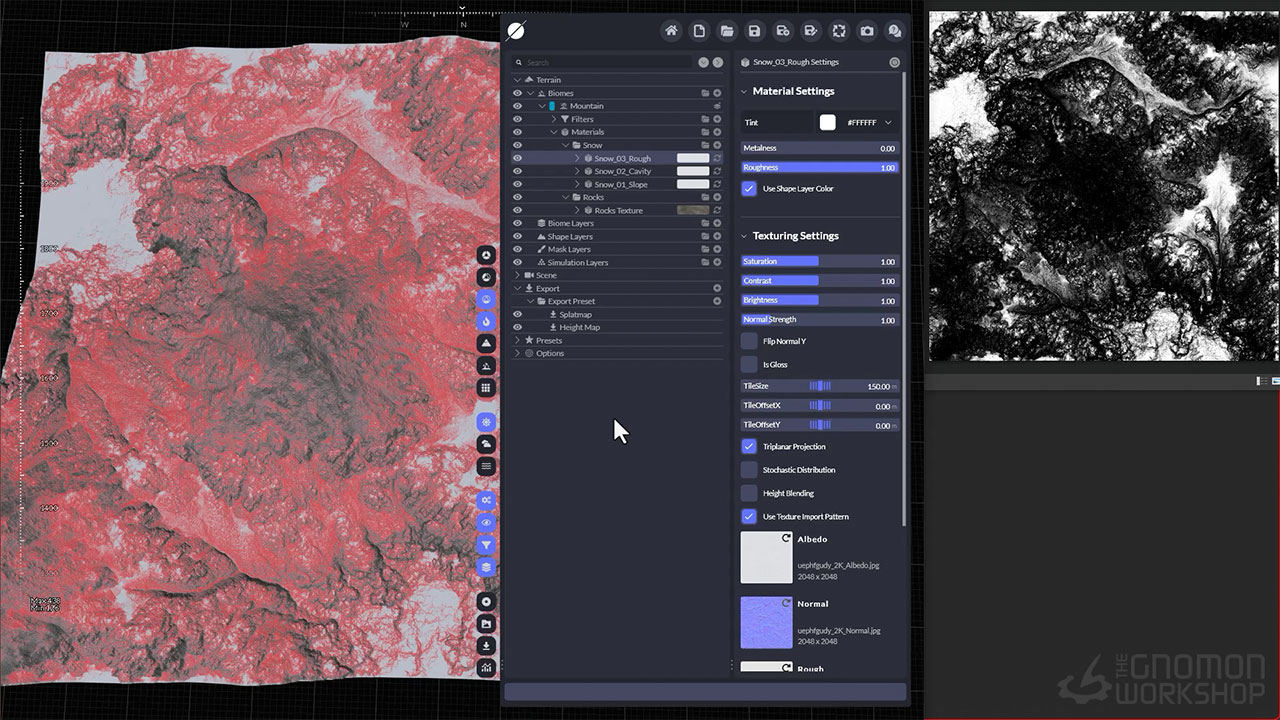The height and width of the screenshot is (720, 1280).
Task: Adjust the Roughness slider
Action: click(x=819, y=168)
